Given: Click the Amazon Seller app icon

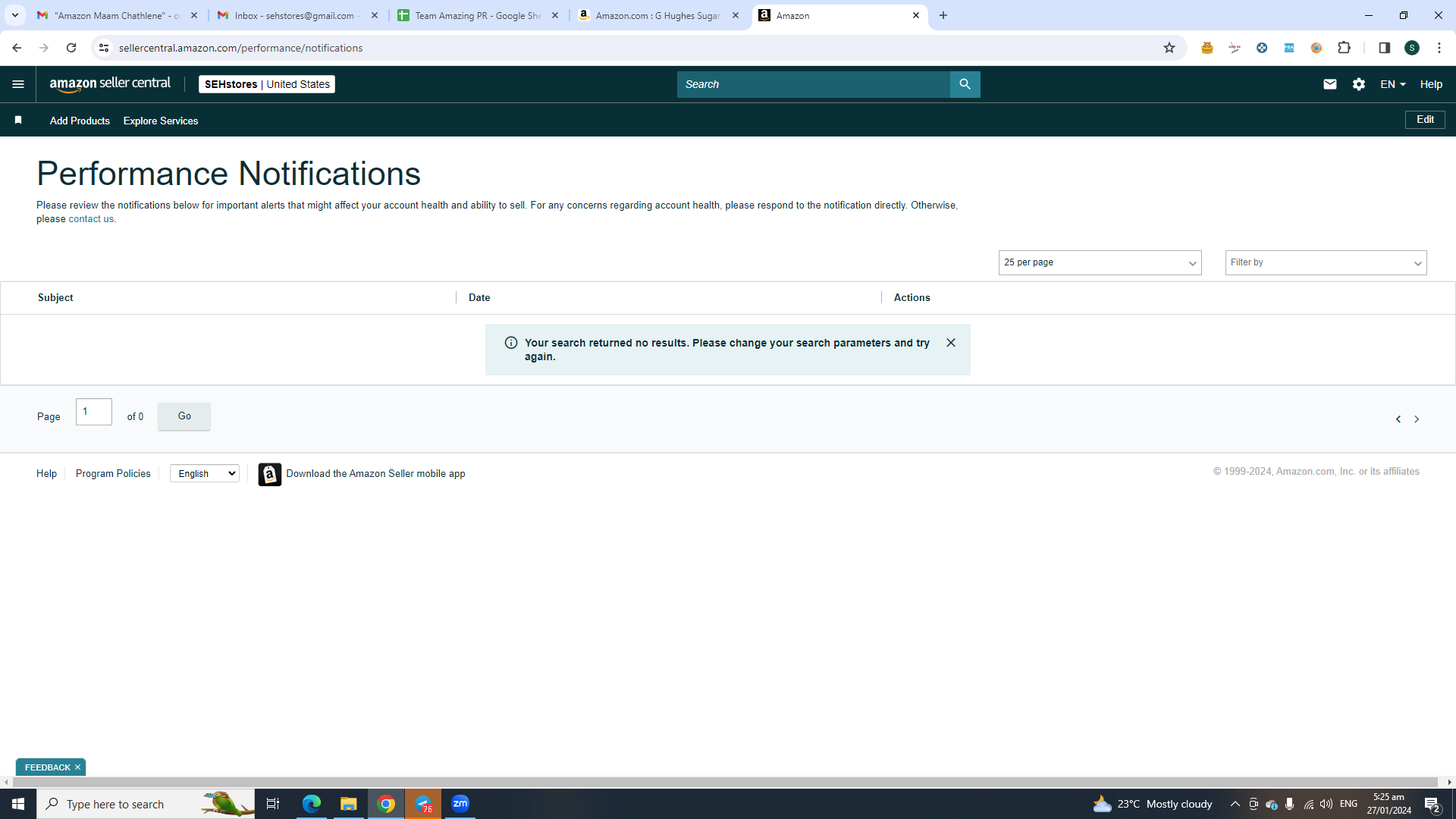Looking at the screenshot, I should (269, 474).
